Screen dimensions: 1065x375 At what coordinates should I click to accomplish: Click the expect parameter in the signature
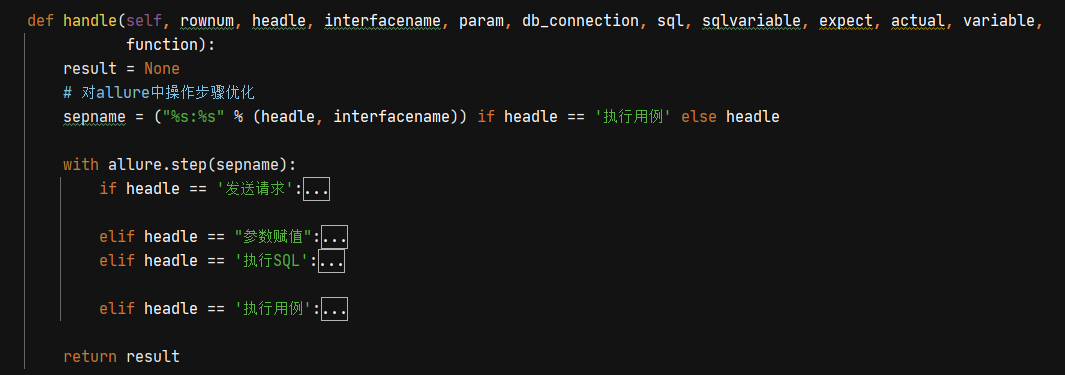(x=846, y=21)
